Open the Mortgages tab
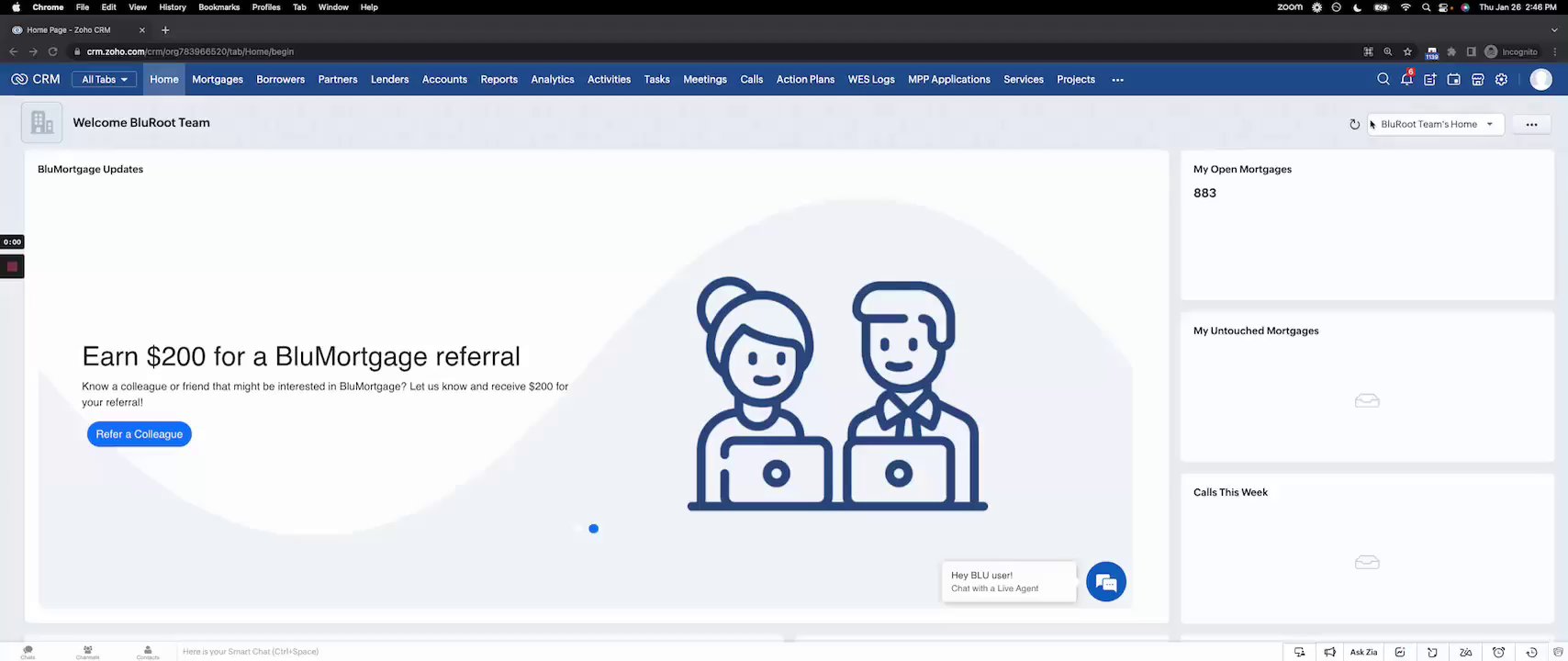 pyautogui.click(x=218, y=80)
